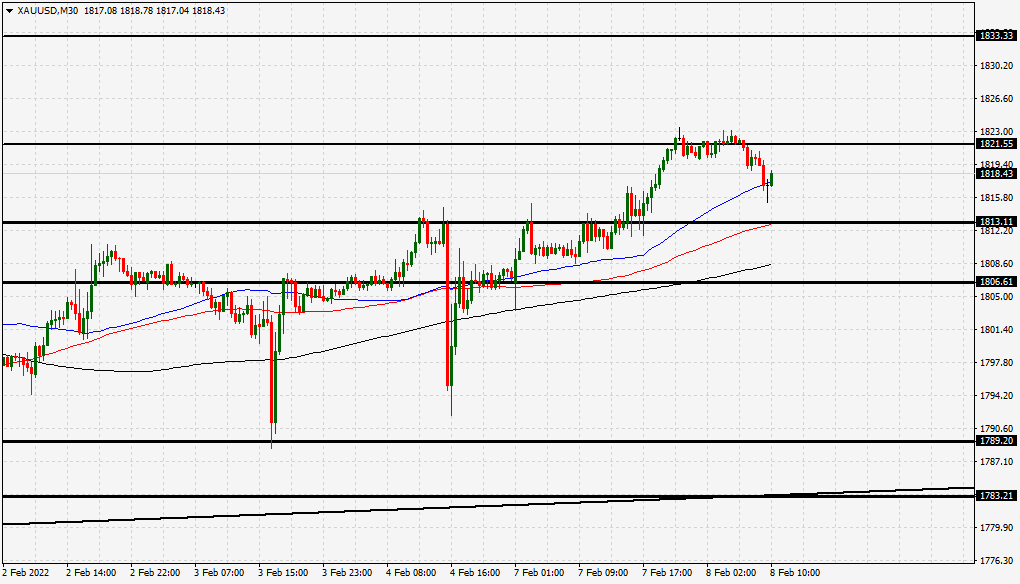
Task: Click the 3 Feb 07:00 time axis label
Action: tap(220, 573)
